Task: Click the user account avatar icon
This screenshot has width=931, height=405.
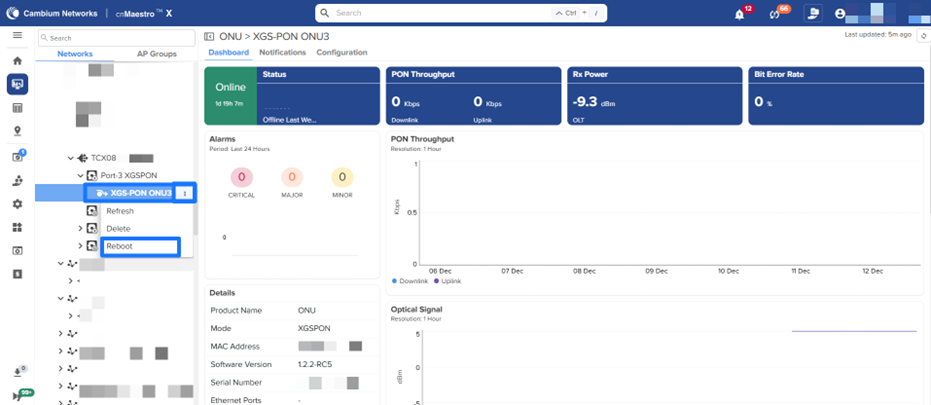Action: pyautogui.click(x=840, y=14)
